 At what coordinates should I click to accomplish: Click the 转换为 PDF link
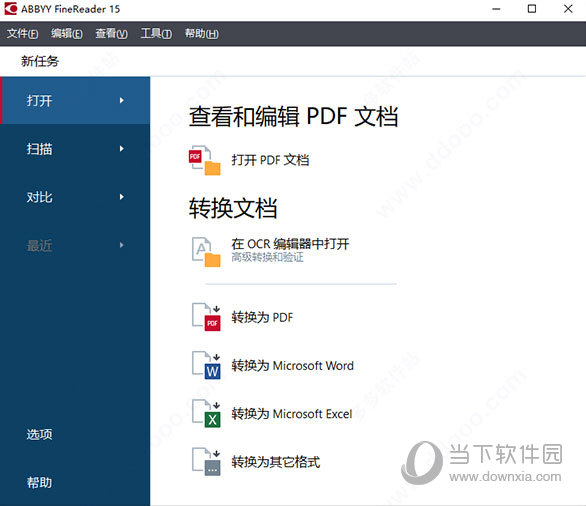pos(262,317)
